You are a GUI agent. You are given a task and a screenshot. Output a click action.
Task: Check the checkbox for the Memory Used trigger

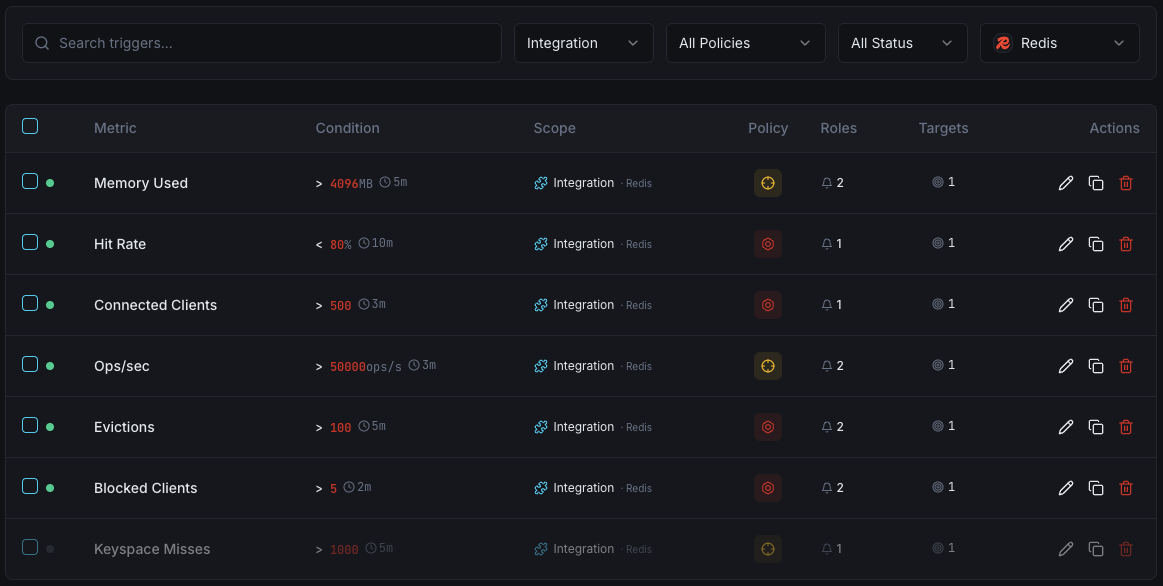point(30,183)
